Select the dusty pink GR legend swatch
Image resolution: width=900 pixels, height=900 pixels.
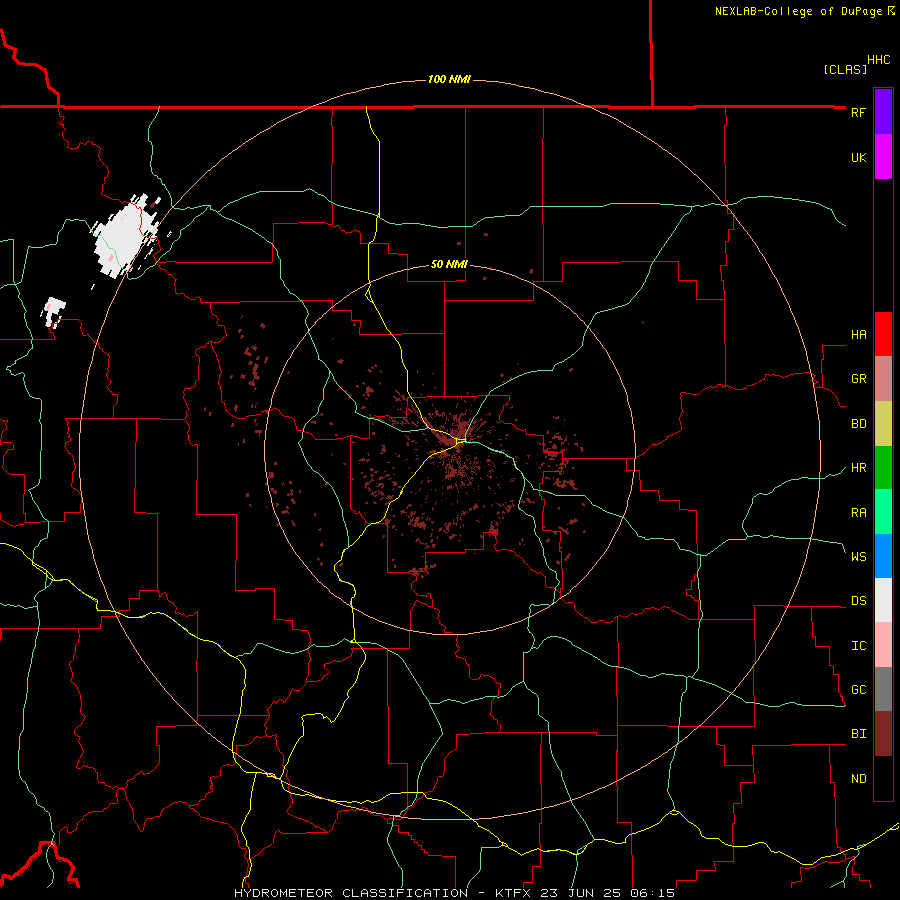click(883, 379)
